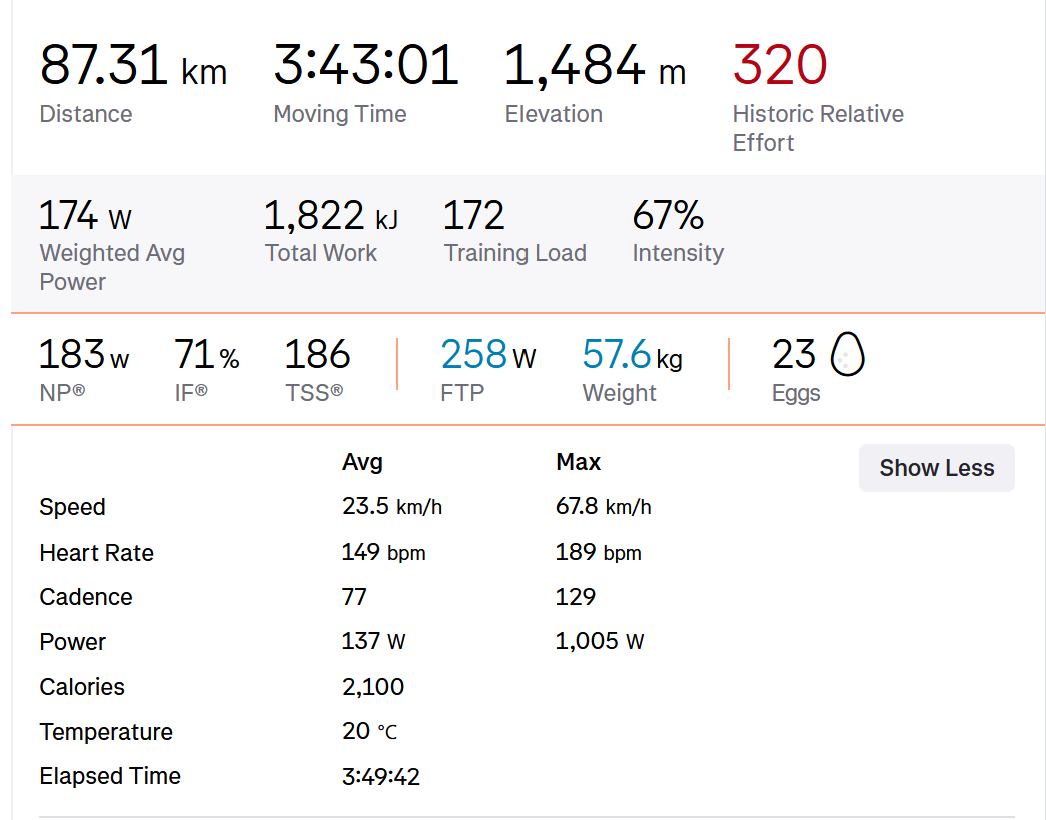Image resolution: width=1046 pixels, height=820 pixels.
Task: Click the 67% Intensity value
Action: pyautogui.click(x=668, y=216)
